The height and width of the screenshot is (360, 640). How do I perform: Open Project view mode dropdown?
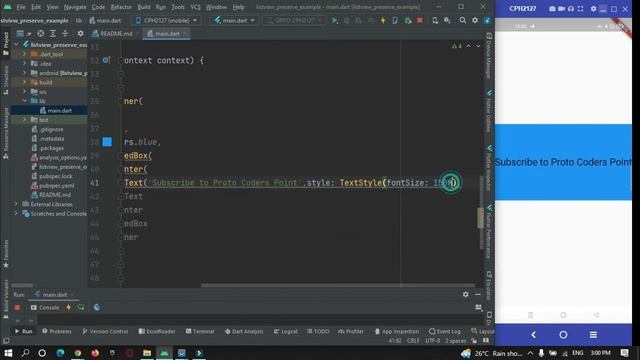23,33
